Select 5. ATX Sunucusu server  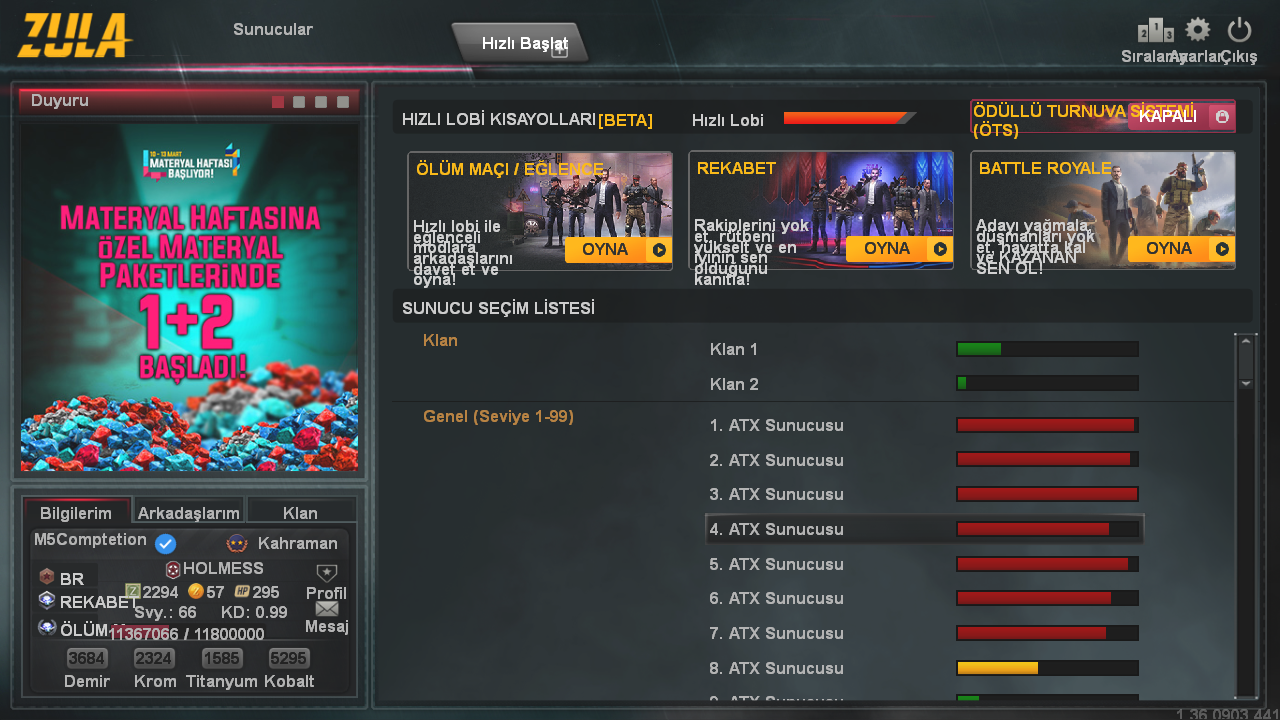point(924,564)
